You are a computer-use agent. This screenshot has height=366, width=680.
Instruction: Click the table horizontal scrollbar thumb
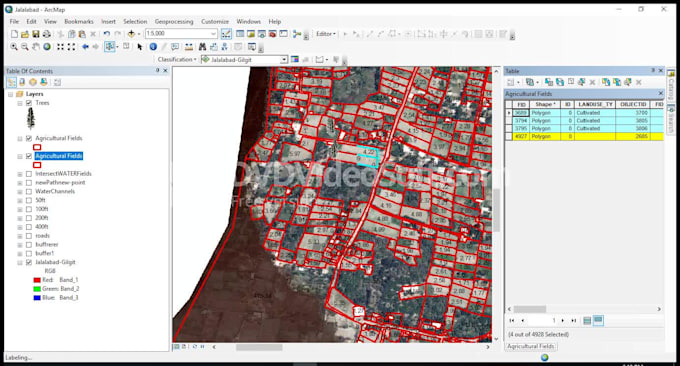530,309
